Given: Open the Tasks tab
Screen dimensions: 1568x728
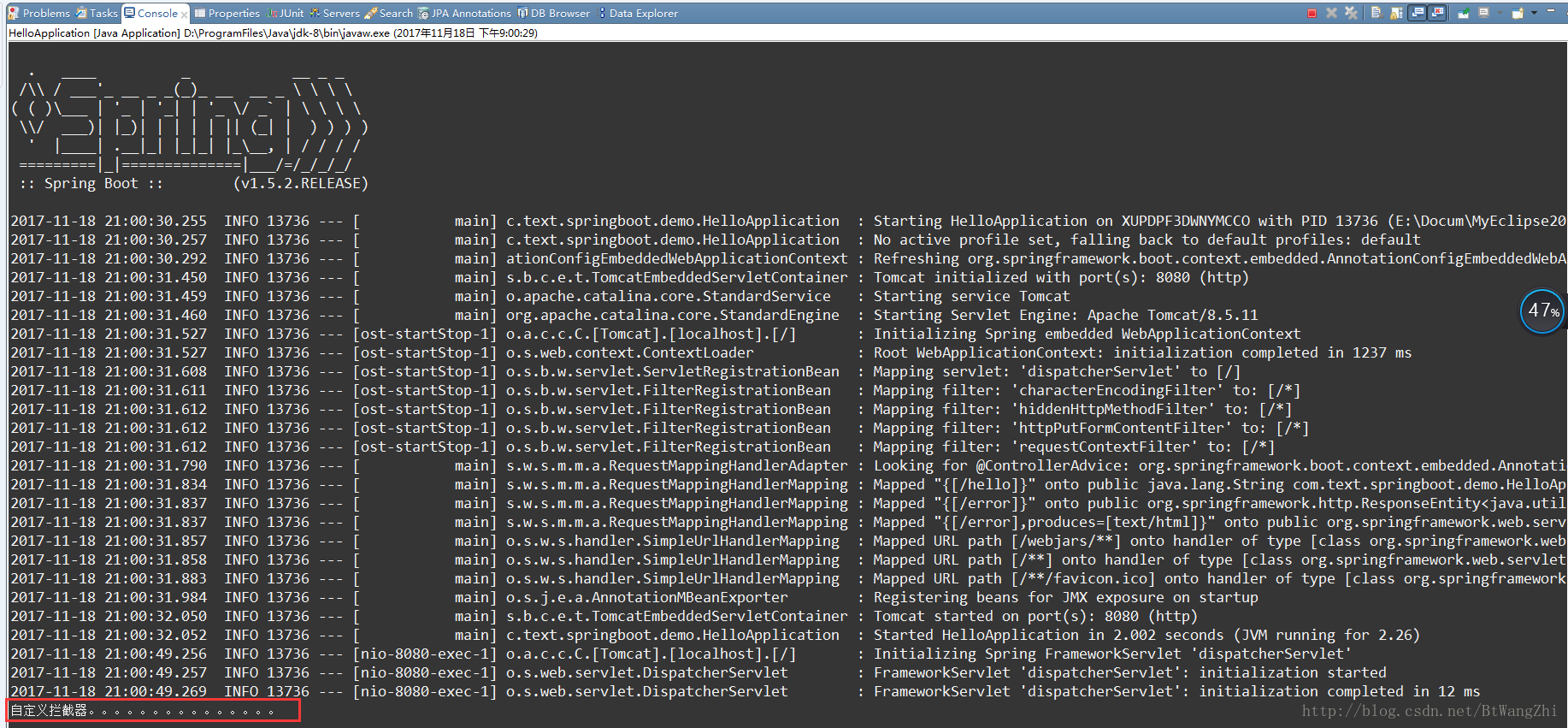Looking at the screenshot, I should point(97,13).
